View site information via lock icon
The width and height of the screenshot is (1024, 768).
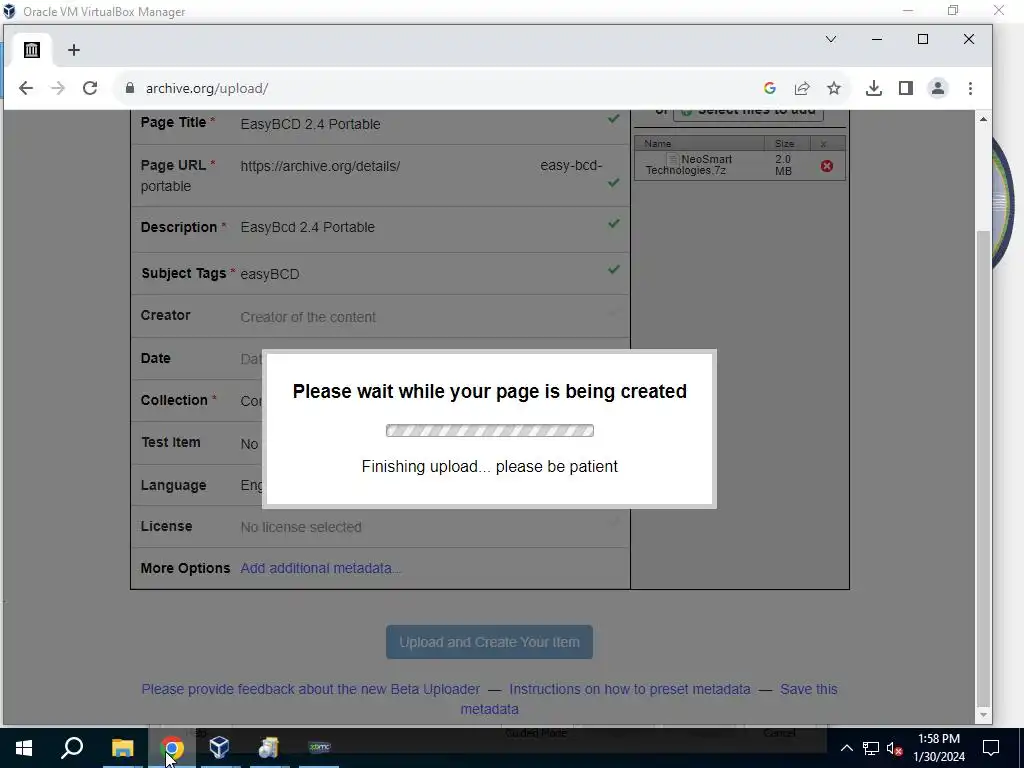tap(129, 88)
